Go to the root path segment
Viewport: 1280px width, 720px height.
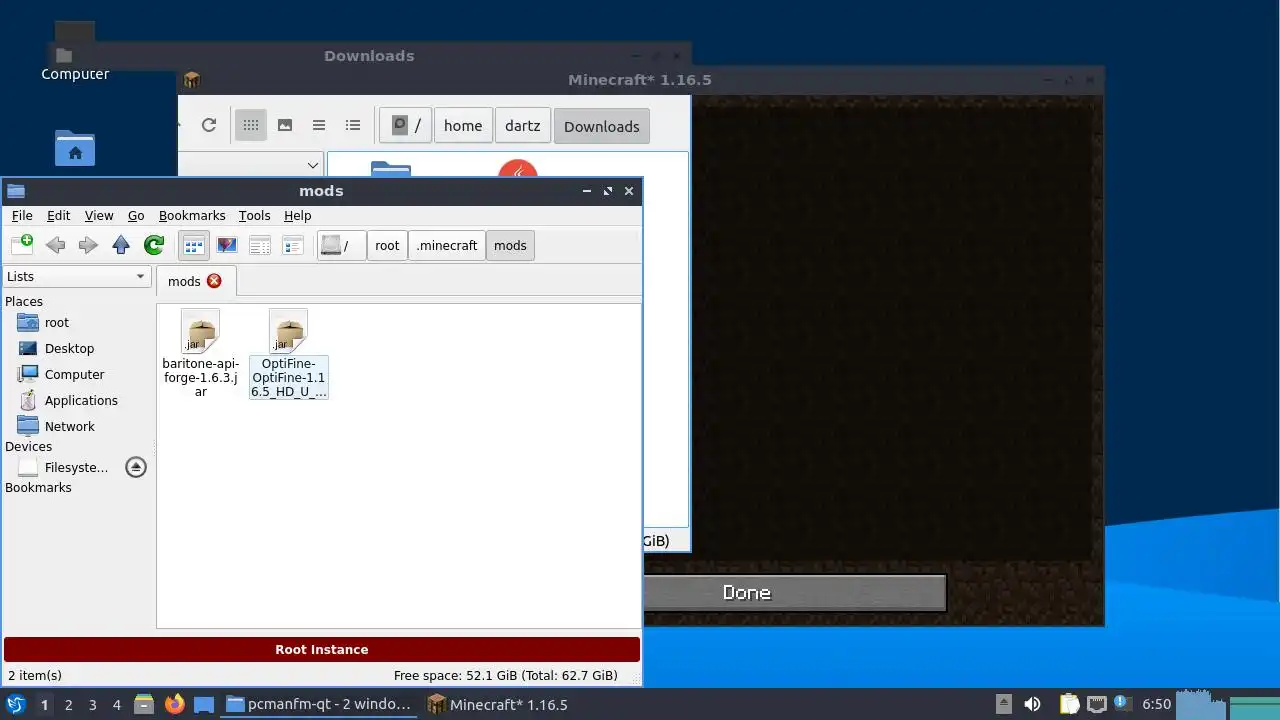point(387,245)
